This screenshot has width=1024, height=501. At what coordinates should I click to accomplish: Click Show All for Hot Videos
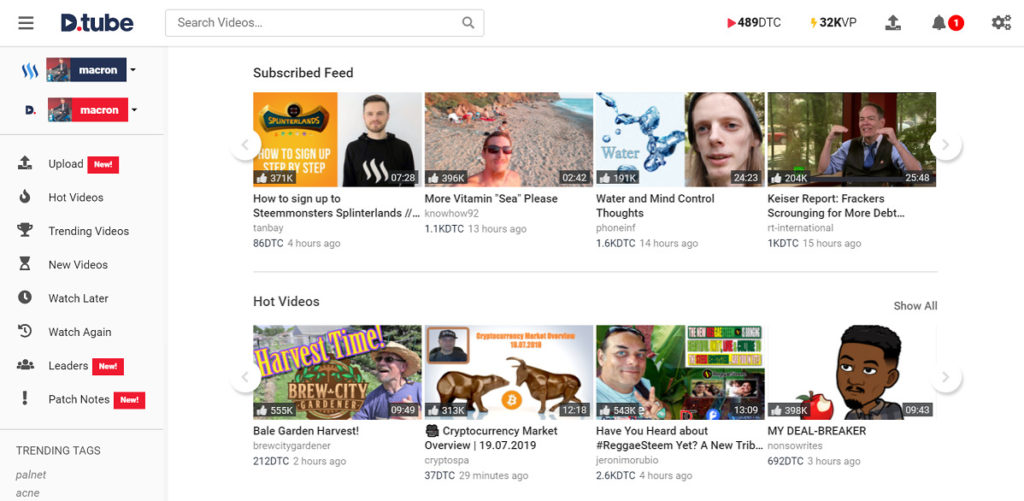915,306
